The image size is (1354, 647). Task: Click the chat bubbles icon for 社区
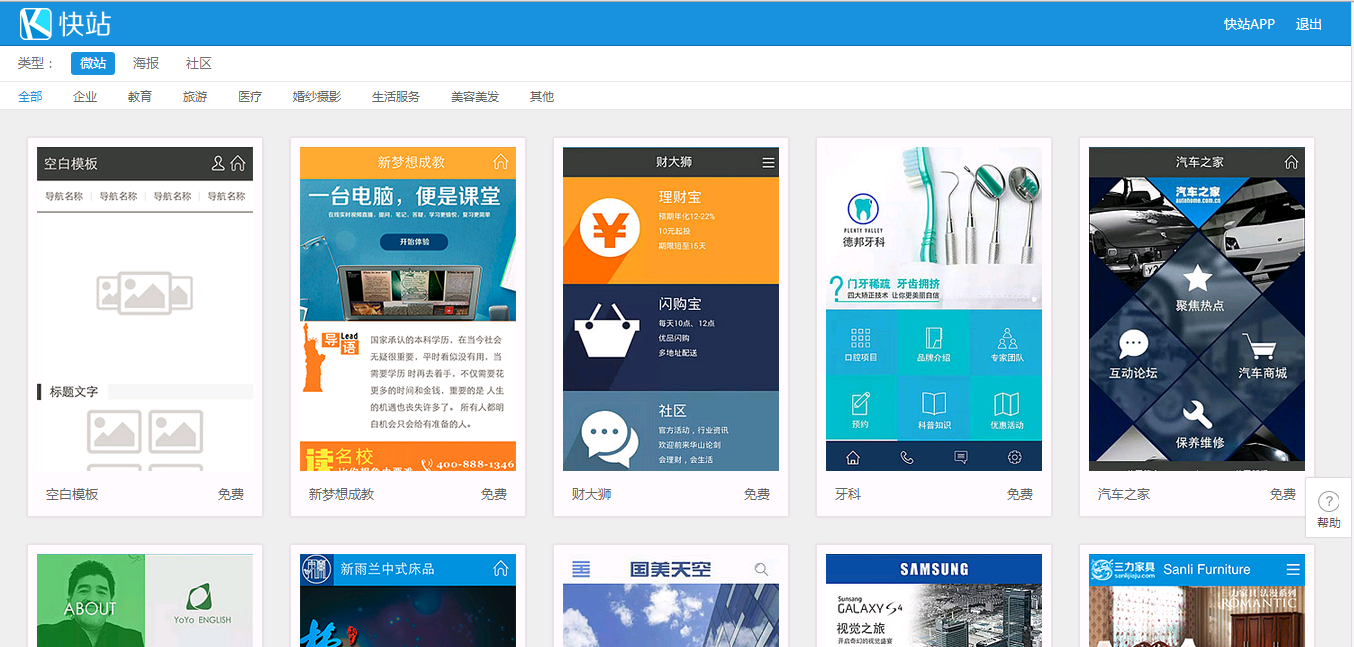[x=610, y=438]
